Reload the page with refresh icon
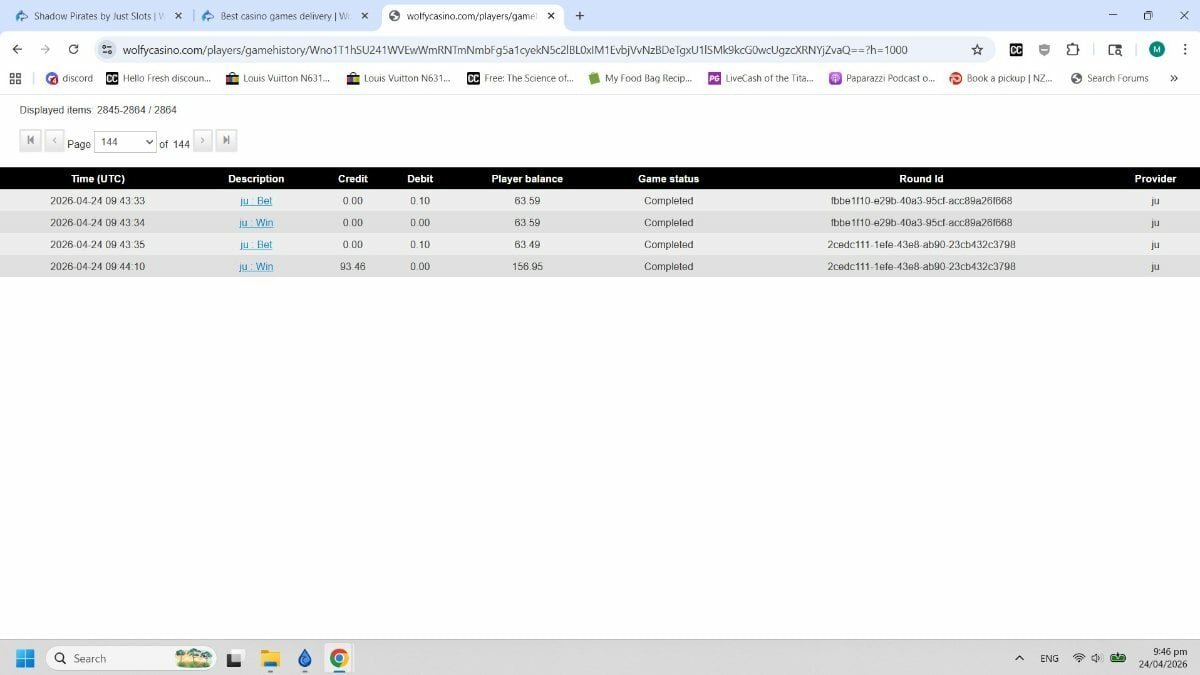The image size is (1200, 675). tap(73, 49)
